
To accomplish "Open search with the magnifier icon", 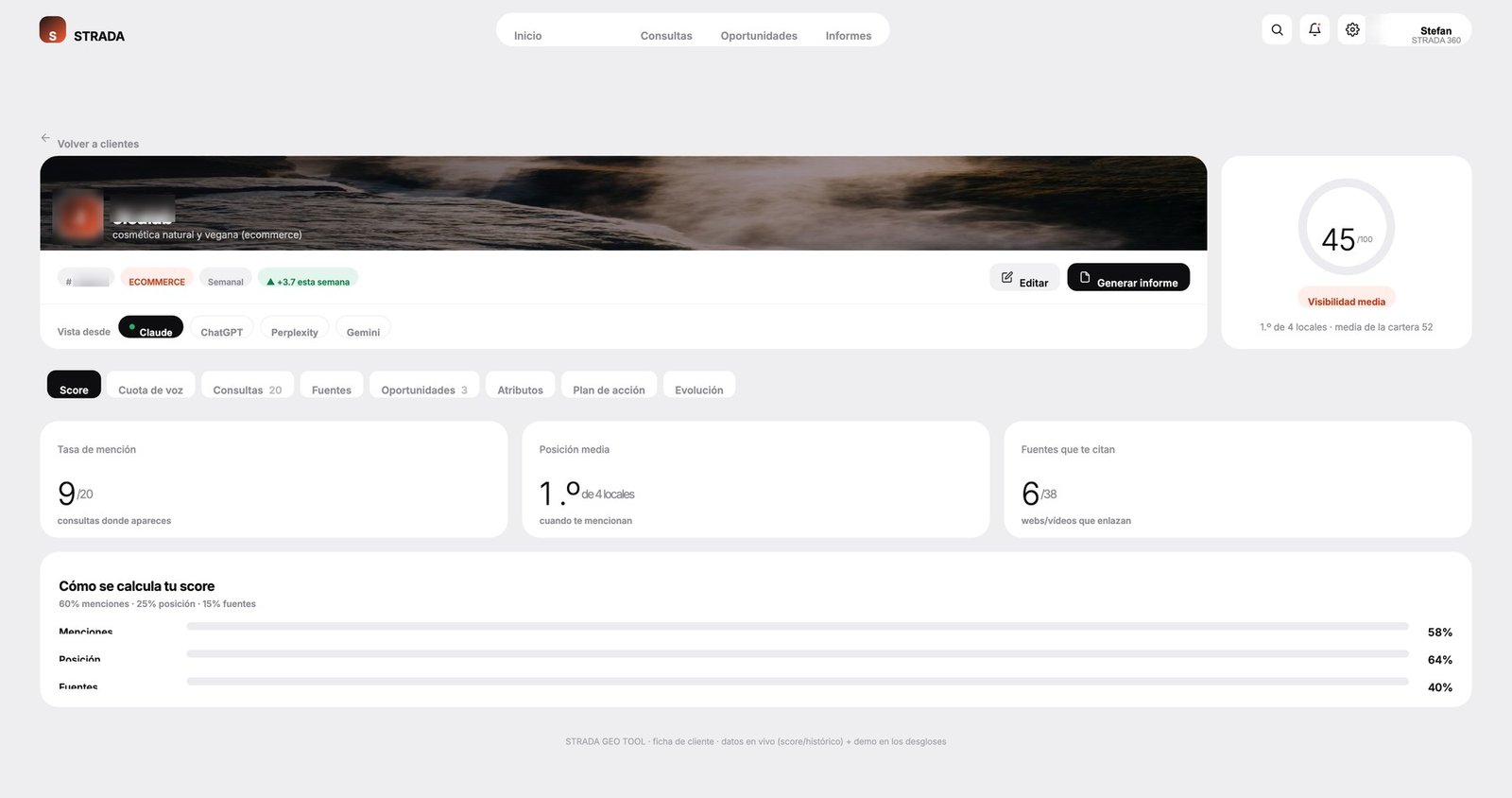I will [1277, 30].
